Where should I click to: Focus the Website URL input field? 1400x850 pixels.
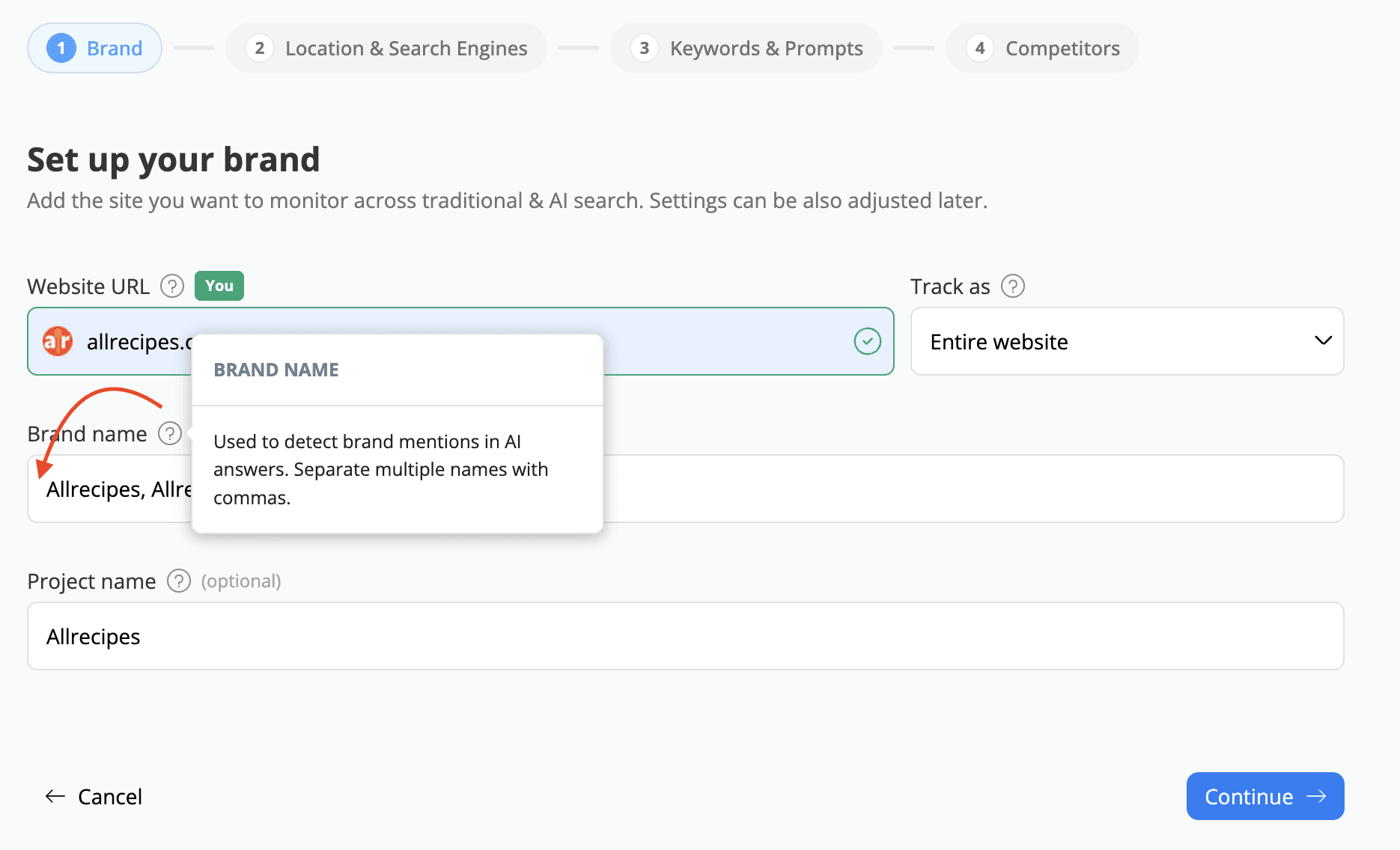click(x=461, y=341)
